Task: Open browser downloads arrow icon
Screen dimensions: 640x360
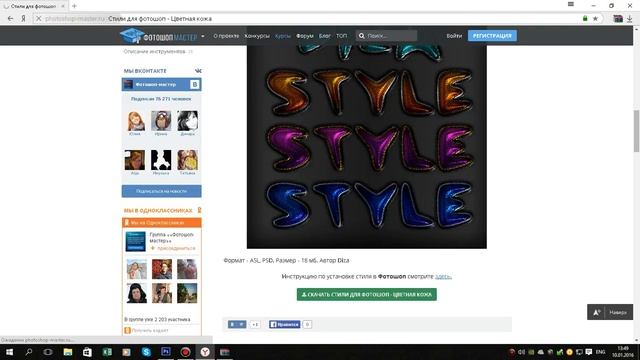Action: 630,18
